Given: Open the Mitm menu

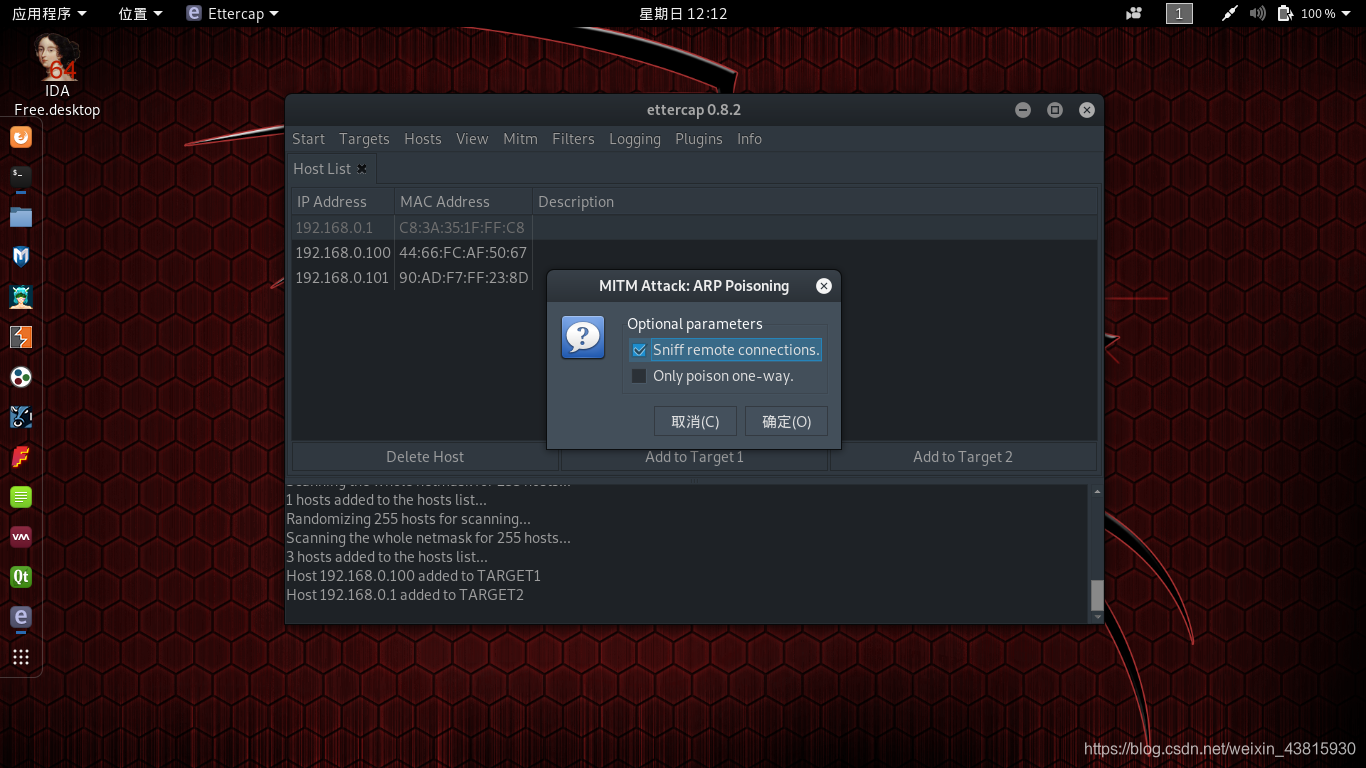Looking at the screenshot, I should pos(520,139).
